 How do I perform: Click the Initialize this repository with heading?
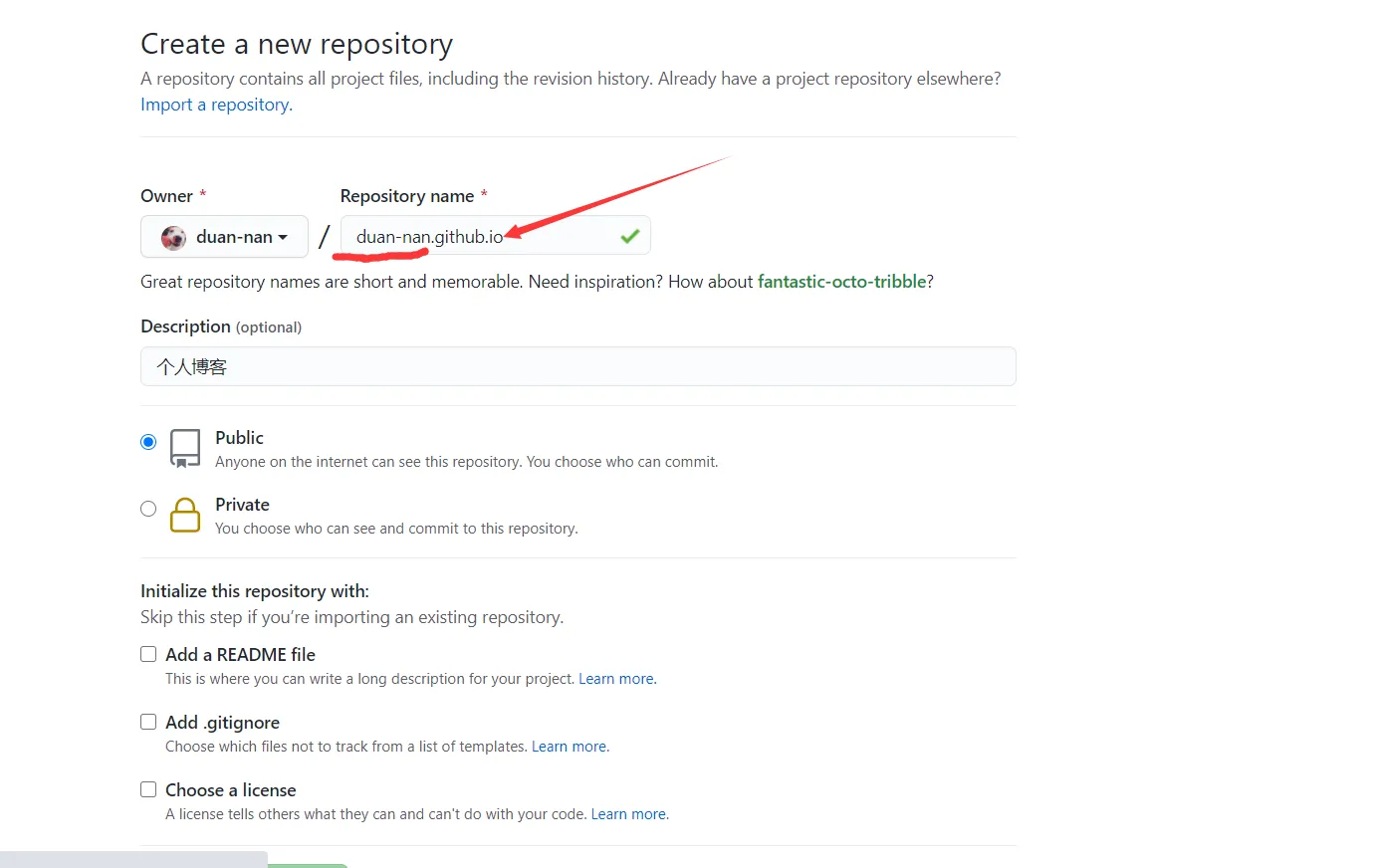tap(255, 591)
